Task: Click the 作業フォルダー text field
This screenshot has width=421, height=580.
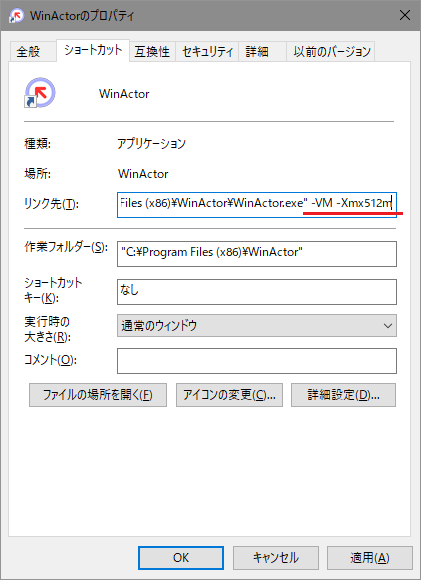Action: point(257,254)
